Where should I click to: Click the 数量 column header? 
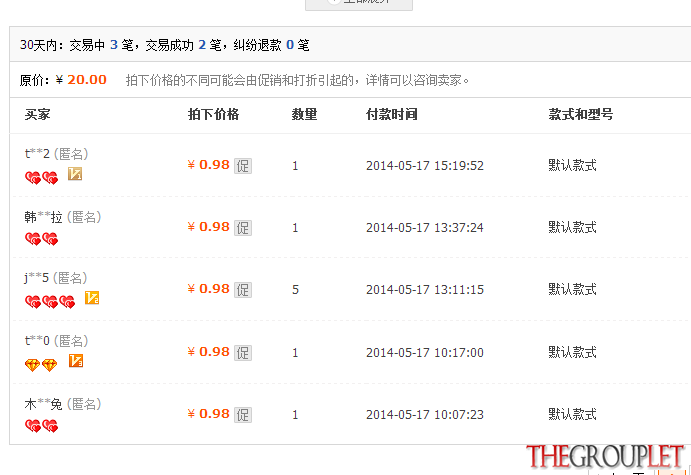point(305,115)
